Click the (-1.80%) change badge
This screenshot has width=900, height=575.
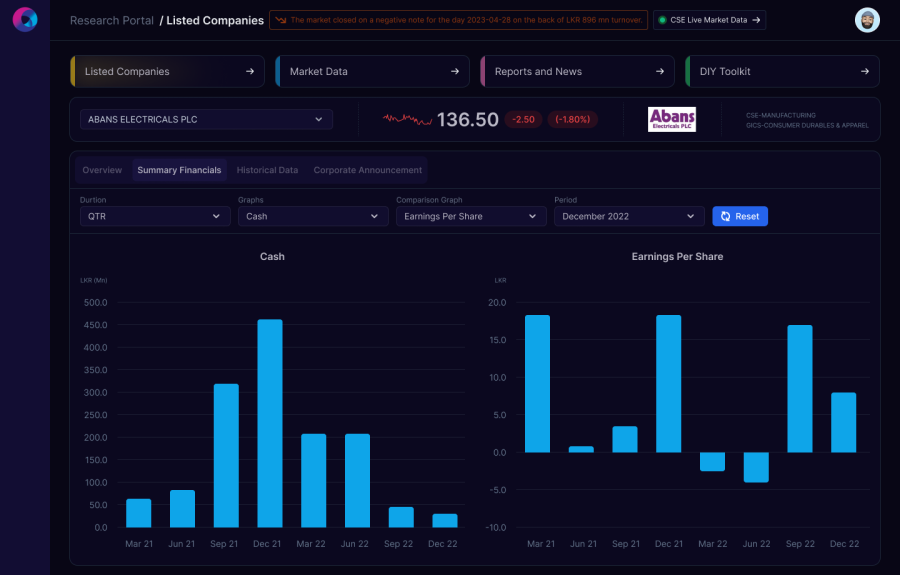[x=572, y=119]
